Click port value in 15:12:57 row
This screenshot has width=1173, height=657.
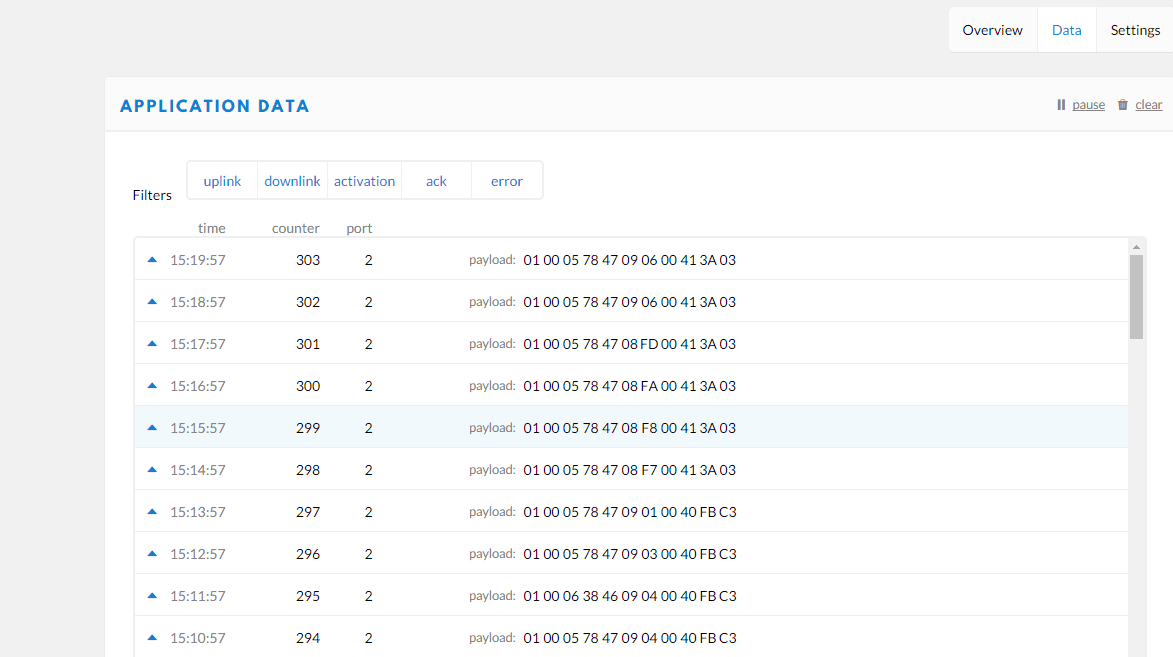click(368, 554)
